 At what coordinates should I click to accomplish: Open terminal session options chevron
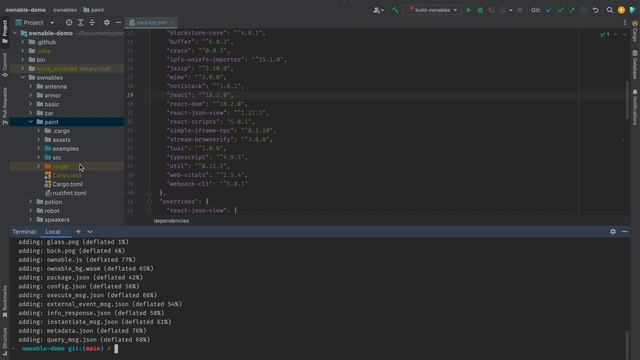tap(90, 232)
